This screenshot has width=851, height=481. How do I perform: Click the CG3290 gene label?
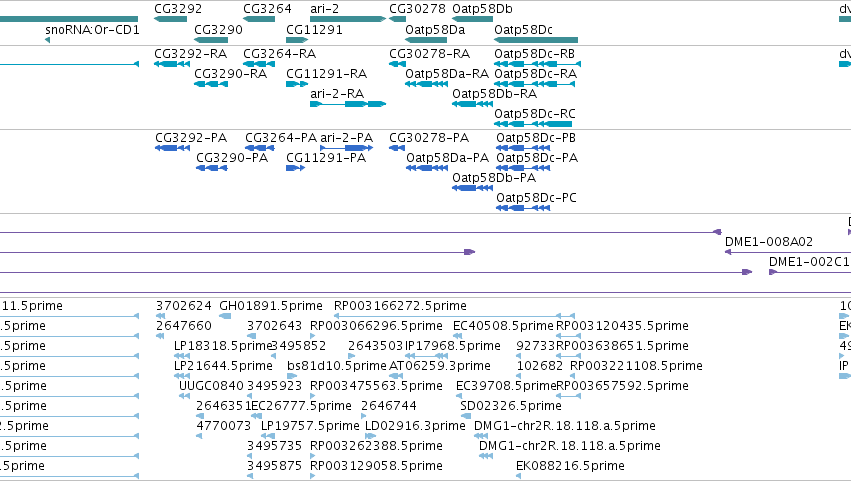click(218, 29)
